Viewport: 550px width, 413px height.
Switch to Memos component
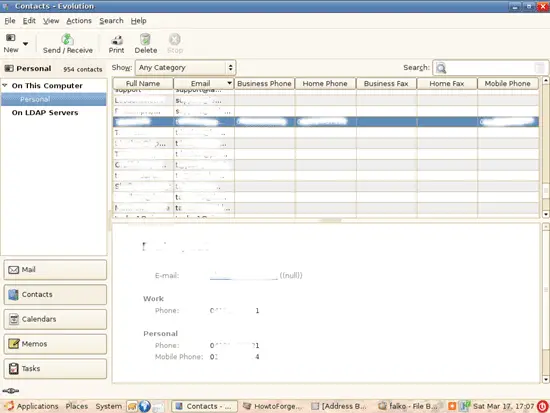[55, 344]
